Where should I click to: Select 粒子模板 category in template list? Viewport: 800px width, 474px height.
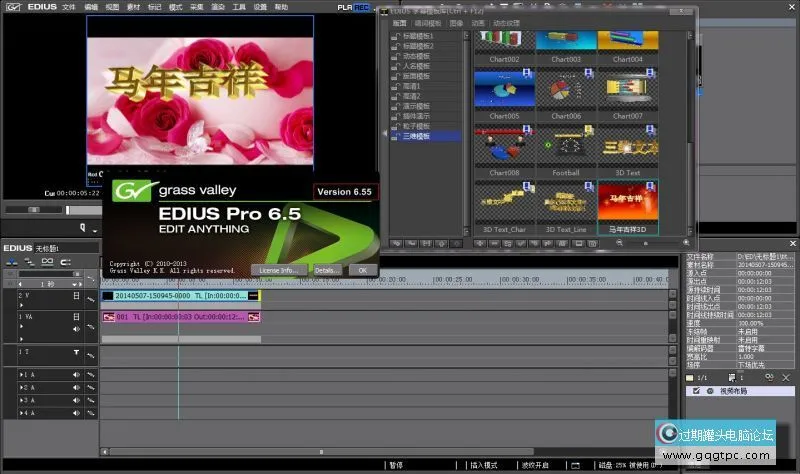coord(416,125)
